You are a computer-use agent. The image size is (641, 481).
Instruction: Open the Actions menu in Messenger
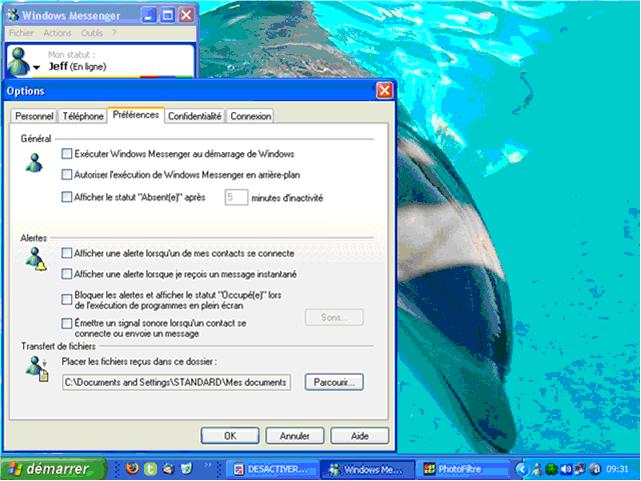tap(57, 33)
